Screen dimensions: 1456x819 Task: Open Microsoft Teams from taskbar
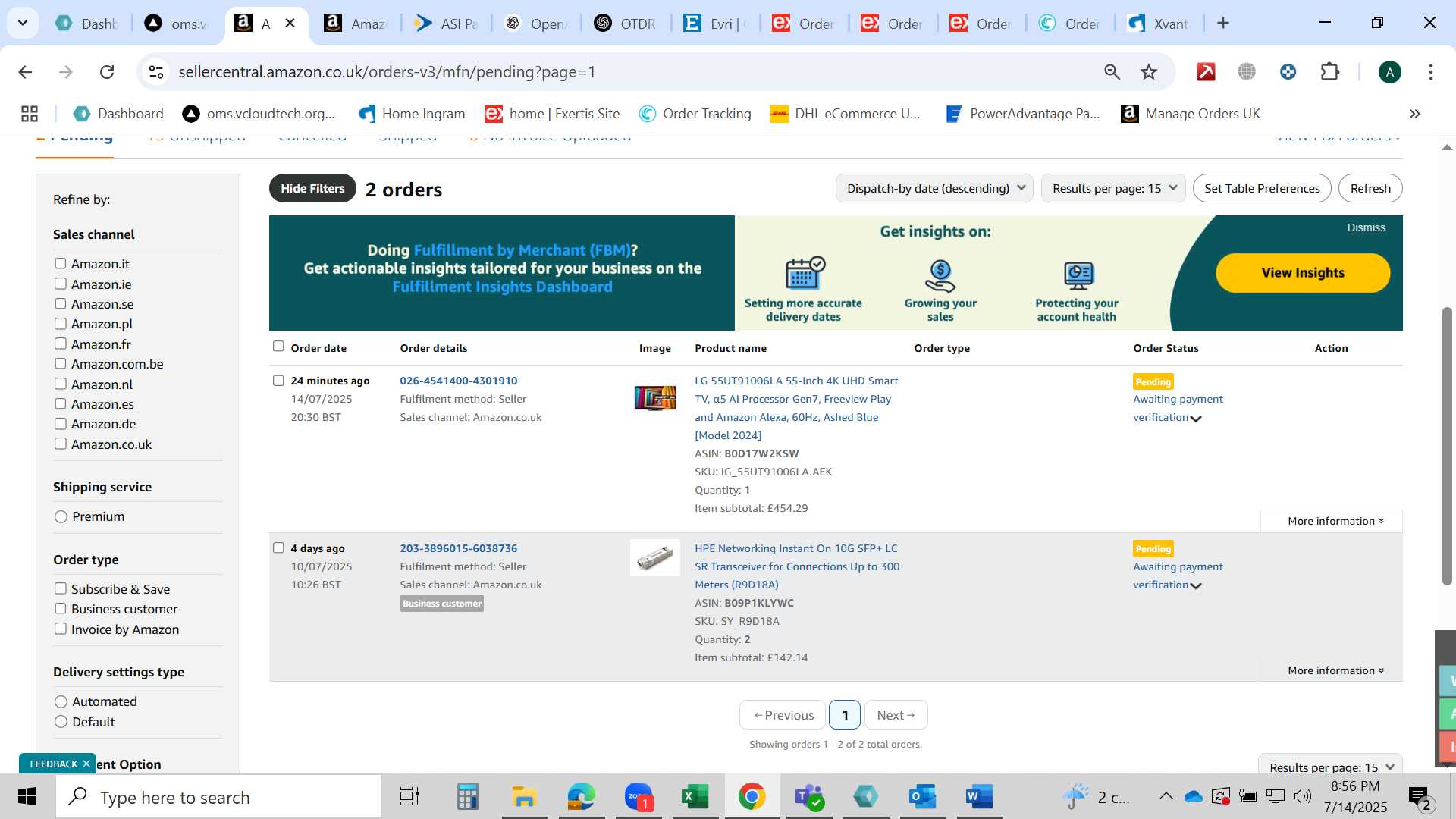[808, 797]
